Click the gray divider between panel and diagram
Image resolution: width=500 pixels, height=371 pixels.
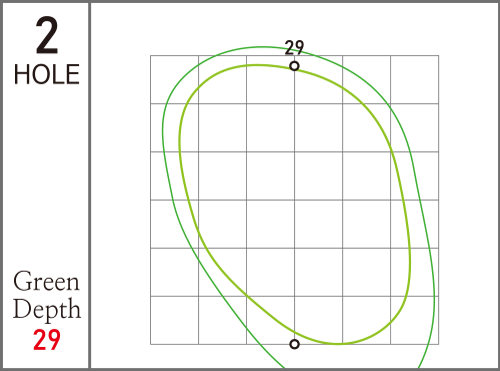click(x=90, y=185)
